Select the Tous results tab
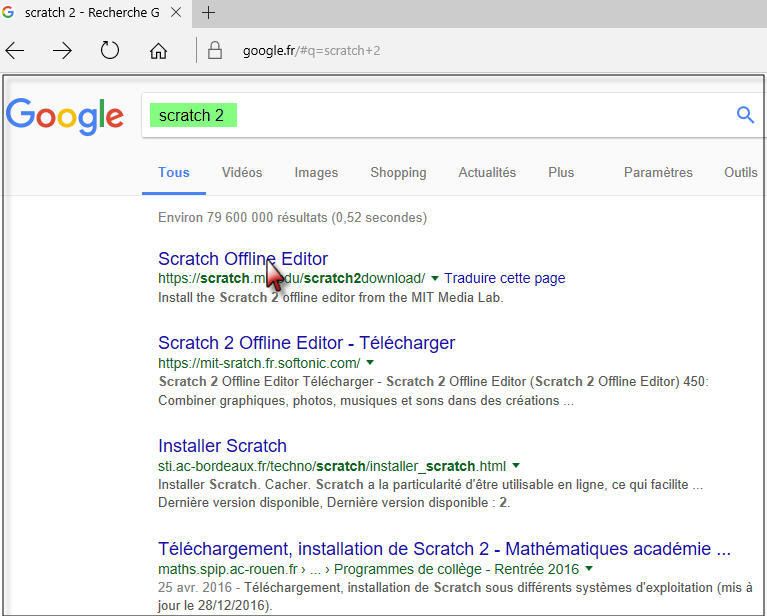 click(x=174, y=173)
